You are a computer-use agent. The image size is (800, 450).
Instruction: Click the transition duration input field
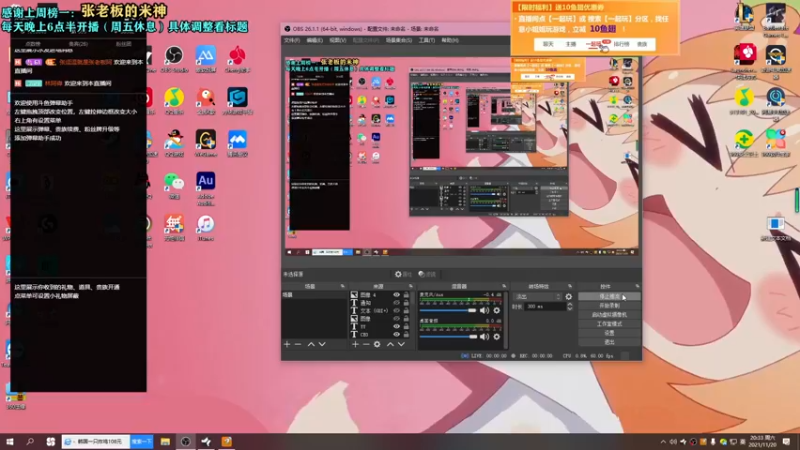(545, 307)
